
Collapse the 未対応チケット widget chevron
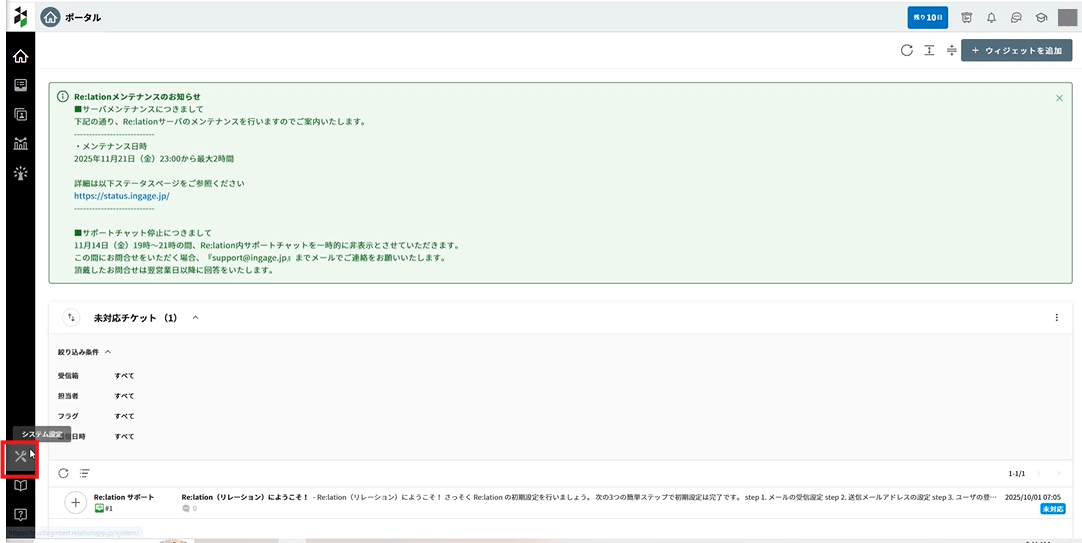[195, 317]
